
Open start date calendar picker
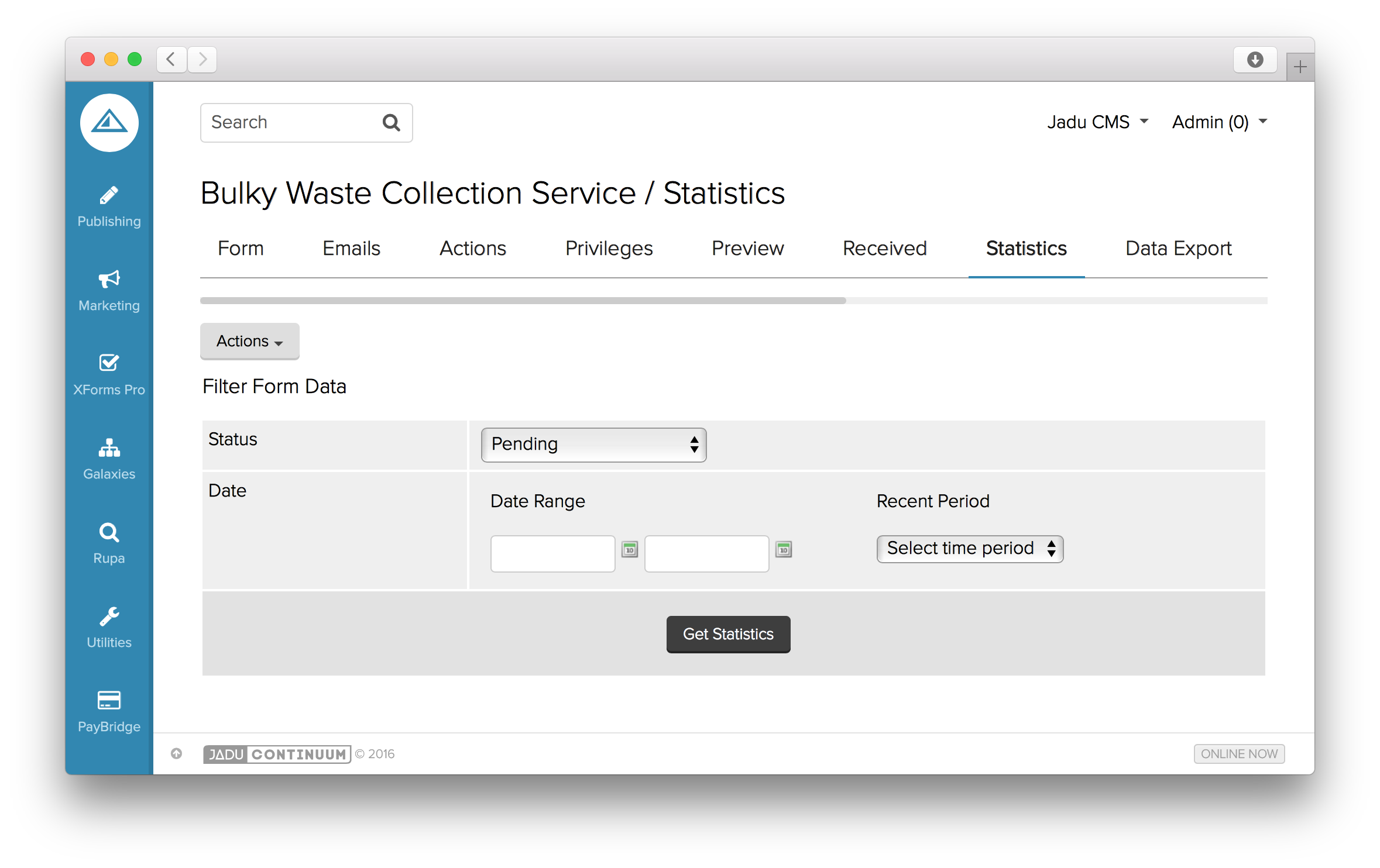click(x=630, y=550)
